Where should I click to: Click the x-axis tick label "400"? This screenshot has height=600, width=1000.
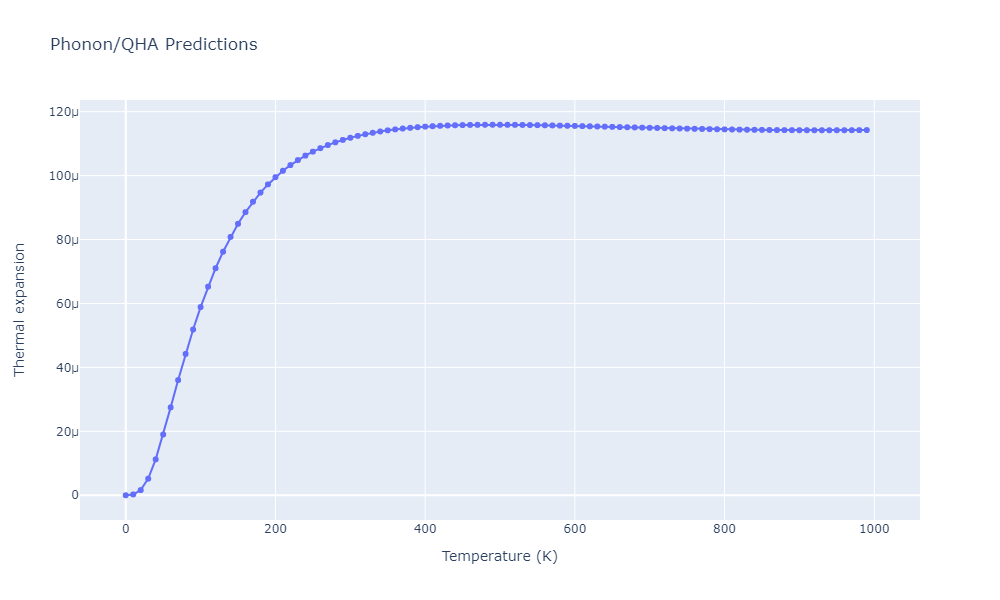click(425, 529)
